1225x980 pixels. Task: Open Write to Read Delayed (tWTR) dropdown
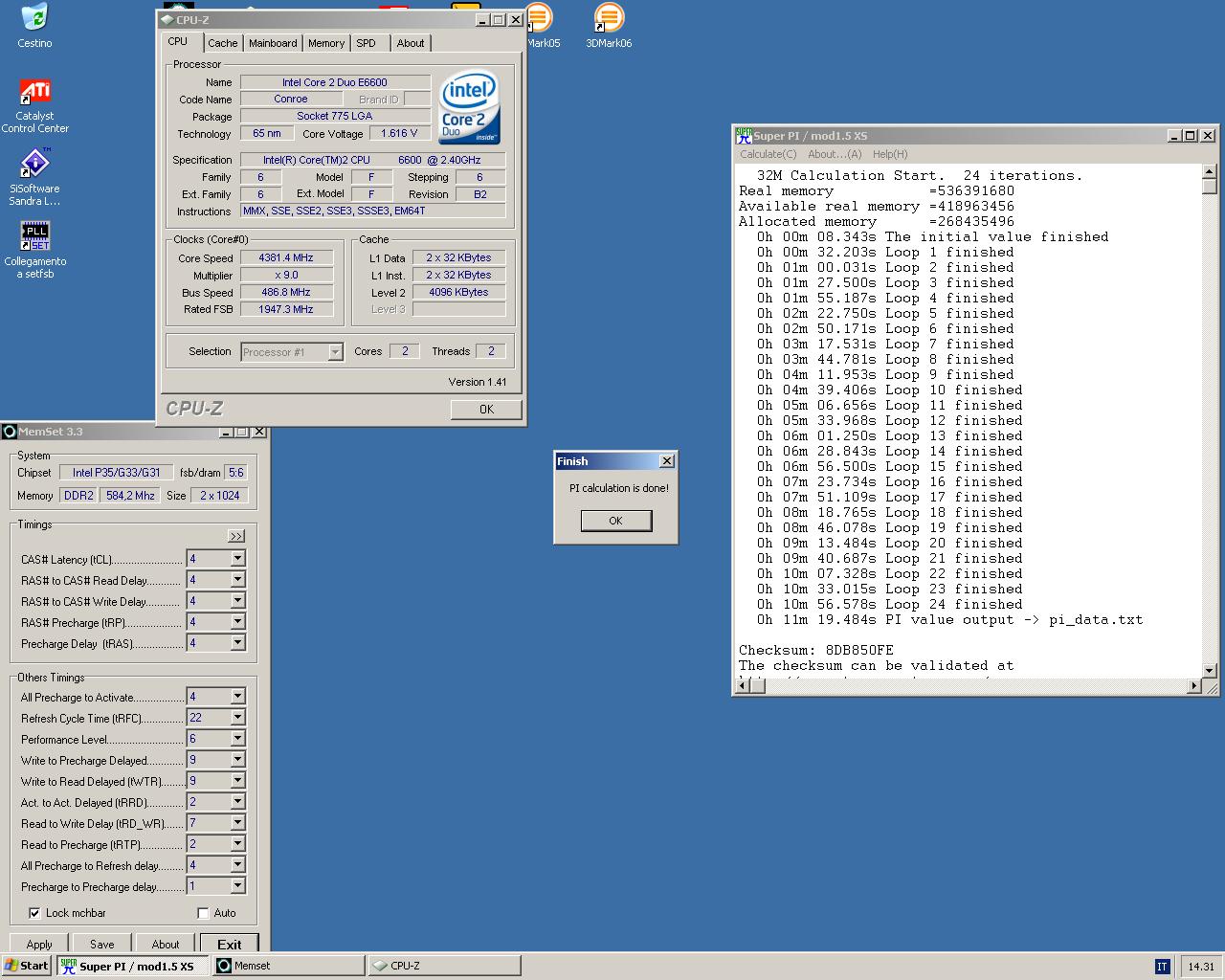point(237,781)
